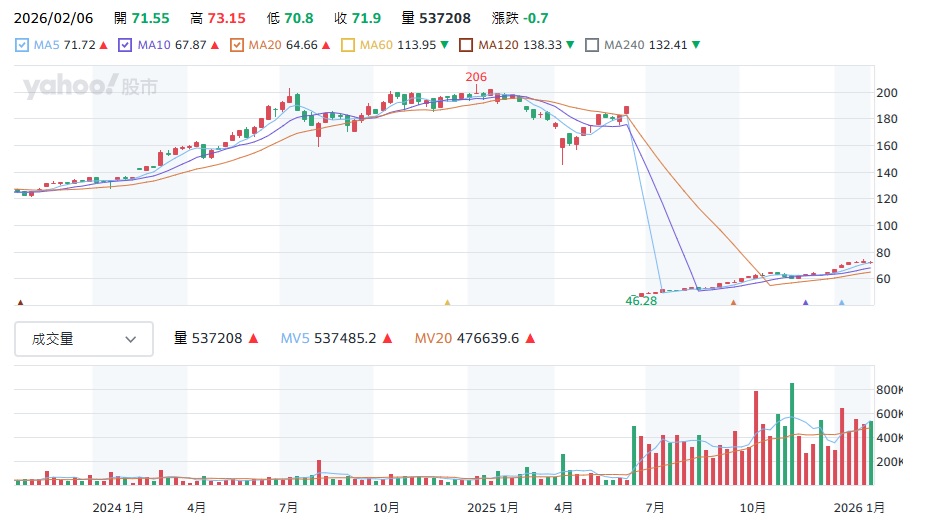Image resolution: width=925 pixels, height=520 pixels.
Task: Click the purple event marker triangle on timeline
Action: tap(806, 301)
